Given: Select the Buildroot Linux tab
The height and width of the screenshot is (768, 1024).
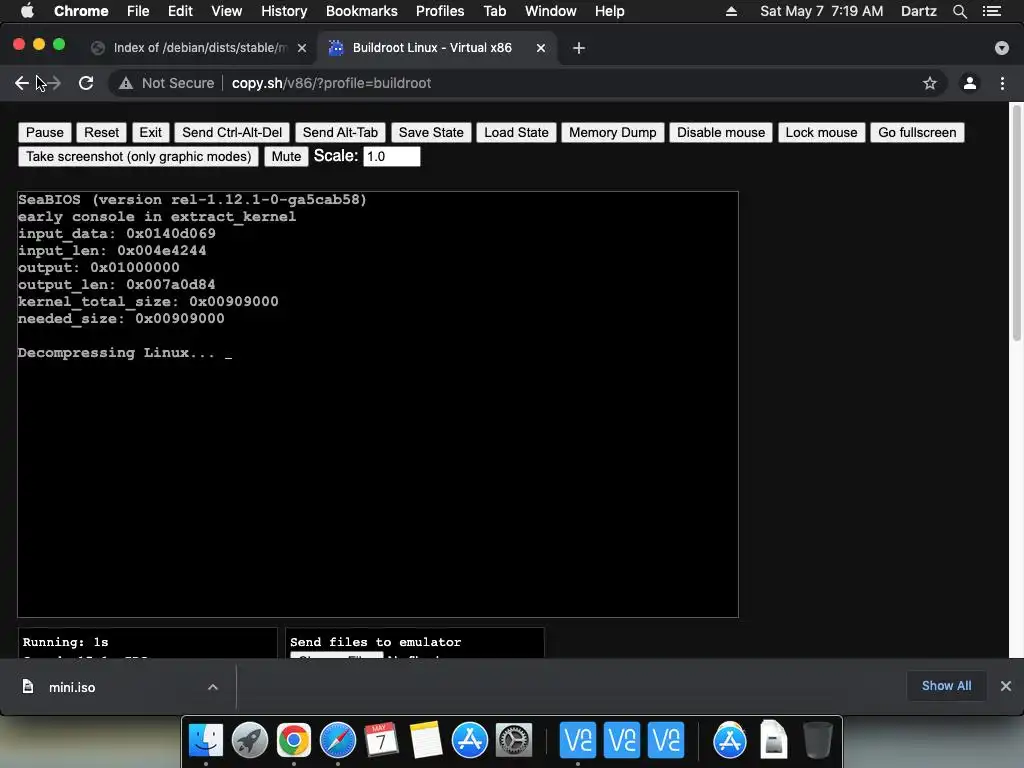Looking at the screenshot, I should [432, 48].
